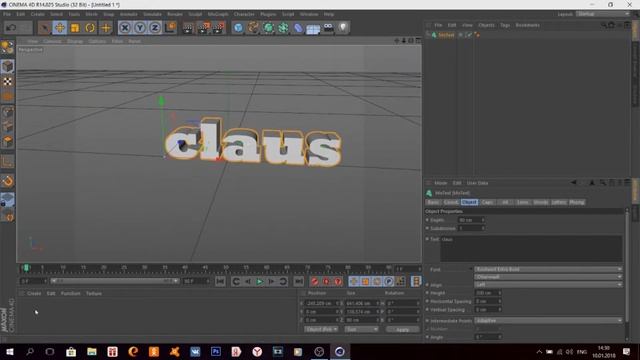The height and width of the screenshot is (360, 640).
Task: Open the Layout dropdown at top right
Action: click(603, 14)
